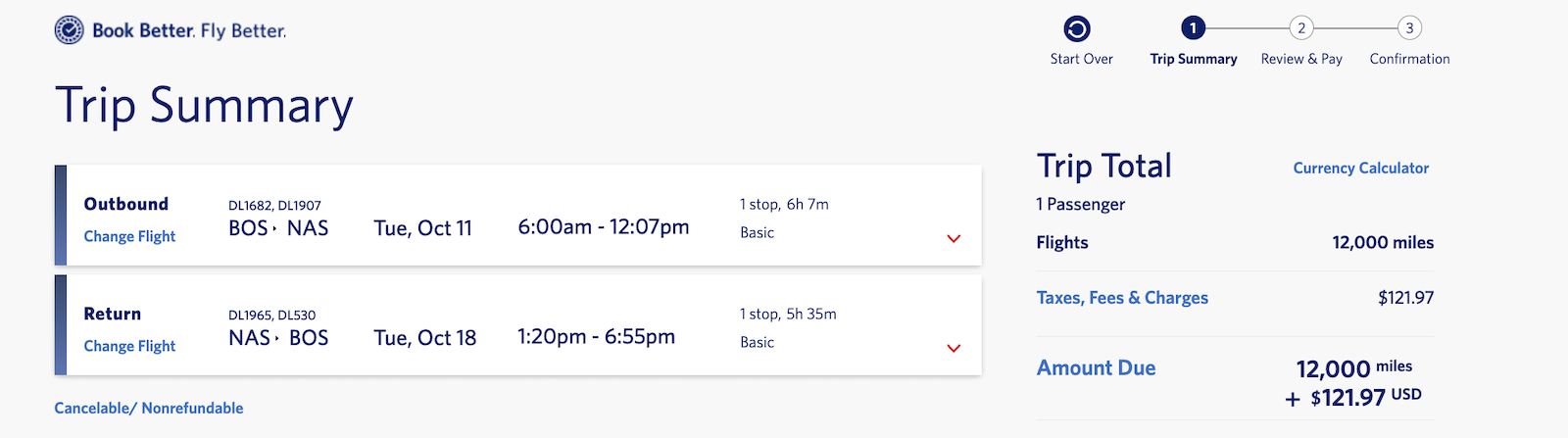Image resolution: width=1568 pixels, height=438 pixels.
Task: Open Cancelable/Nonrefundable policy link
Action: (x=149, y=408)
